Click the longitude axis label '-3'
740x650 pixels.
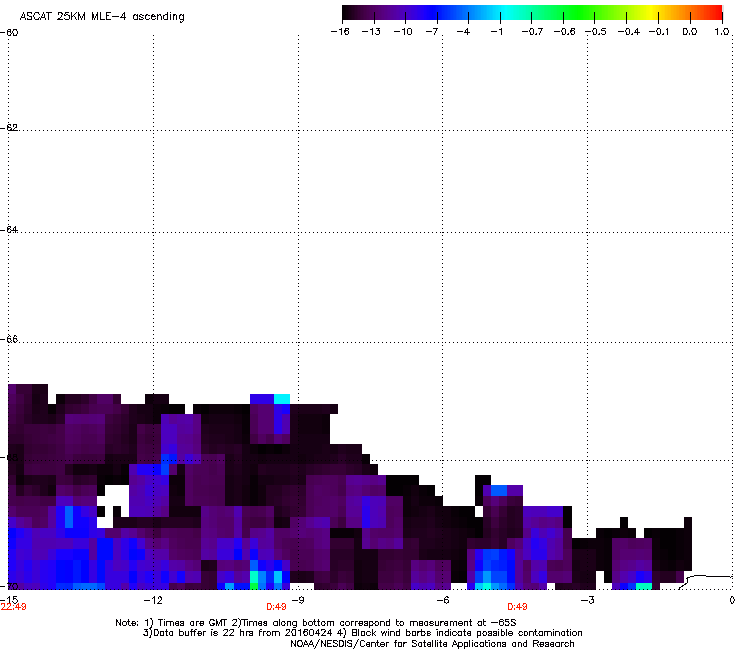587,600
